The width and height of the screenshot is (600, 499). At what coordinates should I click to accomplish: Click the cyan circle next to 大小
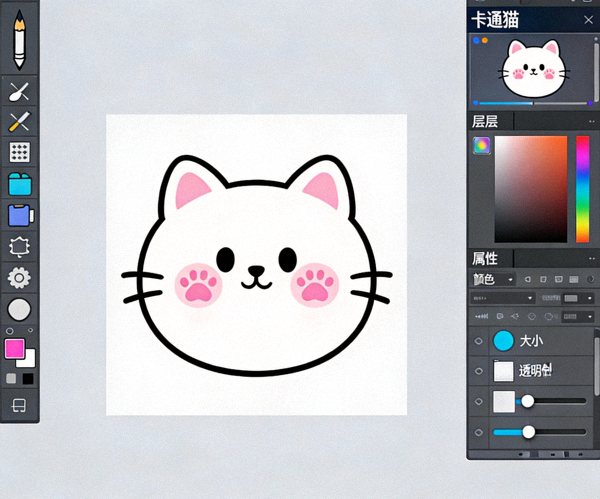(503, 341)
